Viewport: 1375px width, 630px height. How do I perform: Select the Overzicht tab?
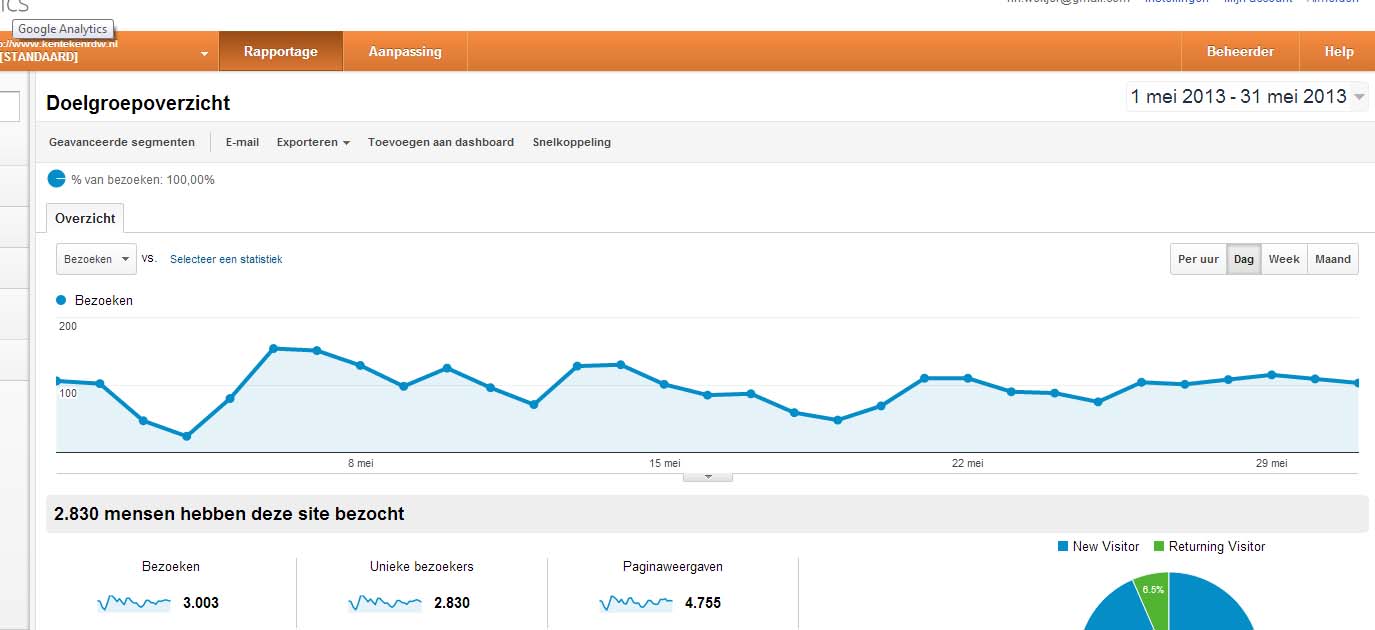pyautogui.click(x=85, y=218)
